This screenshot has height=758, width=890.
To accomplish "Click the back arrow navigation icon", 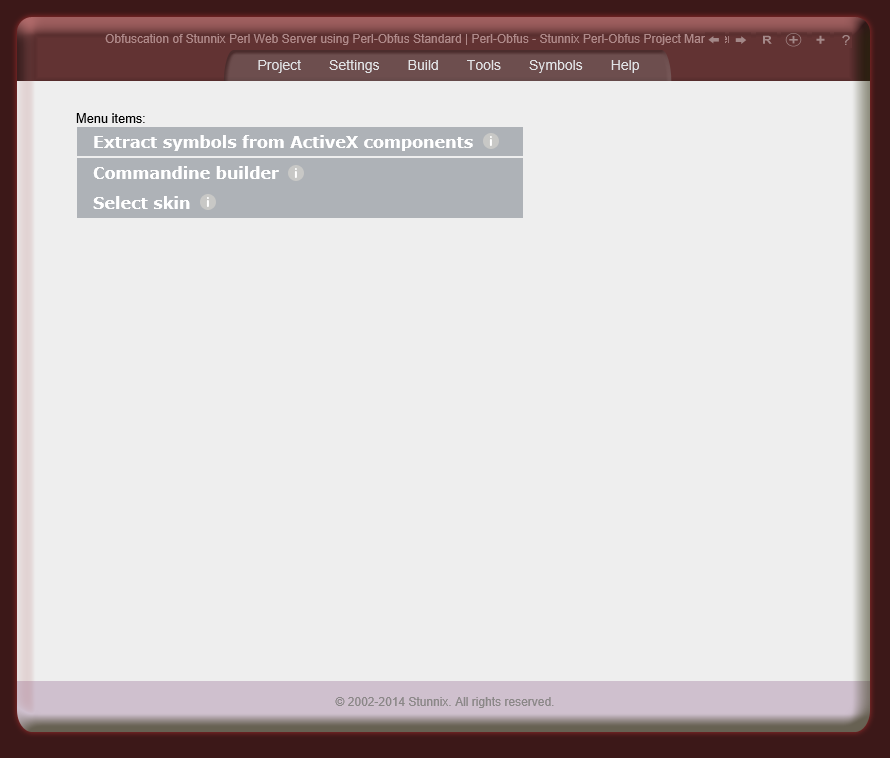I will point(716,39).
